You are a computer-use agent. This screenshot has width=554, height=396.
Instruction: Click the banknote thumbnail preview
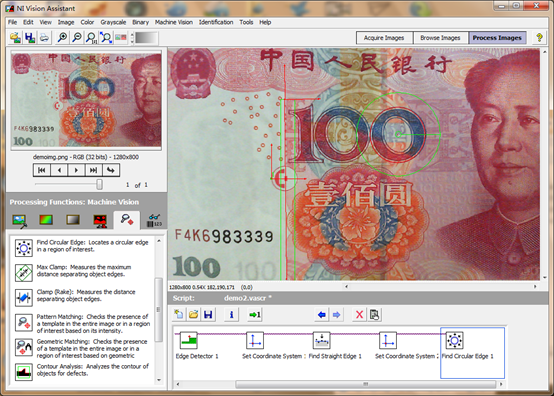click(x=86, y=100)
